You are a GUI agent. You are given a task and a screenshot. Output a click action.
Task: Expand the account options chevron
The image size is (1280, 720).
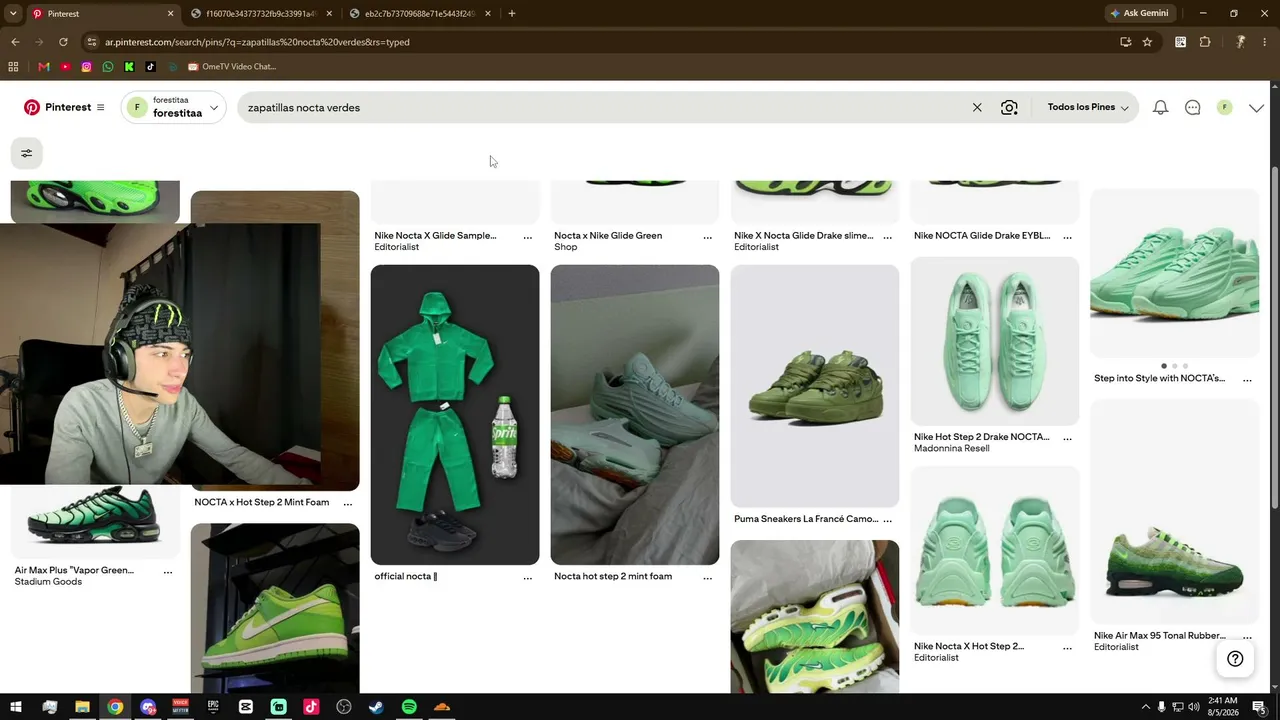pyautogui.click(x=1256, y=108)
